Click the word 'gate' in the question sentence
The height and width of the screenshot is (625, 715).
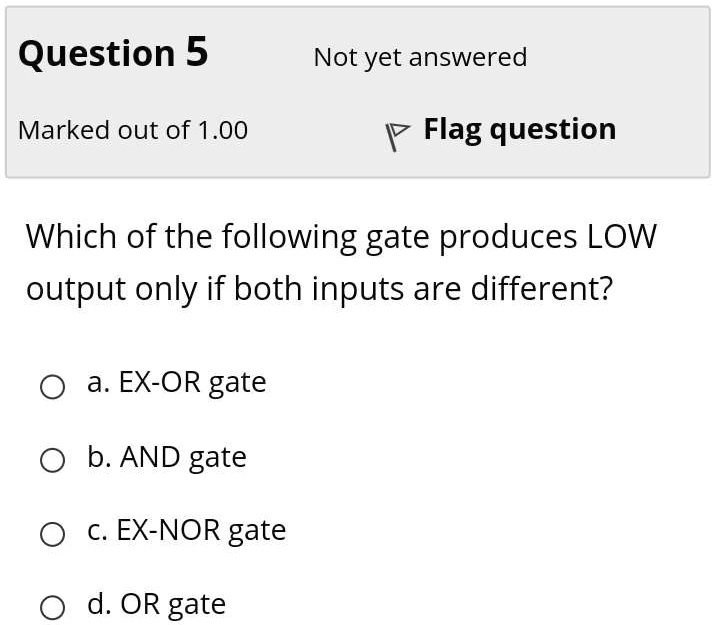coord(398,238)
